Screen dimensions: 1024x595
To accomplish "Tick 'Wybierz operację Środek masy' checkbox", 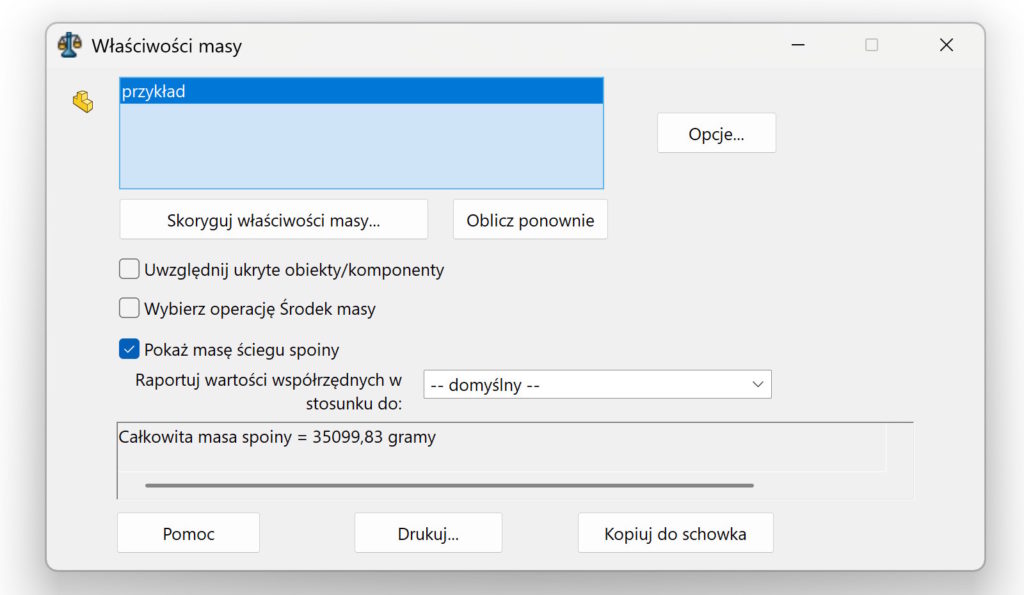I will 129,308.
